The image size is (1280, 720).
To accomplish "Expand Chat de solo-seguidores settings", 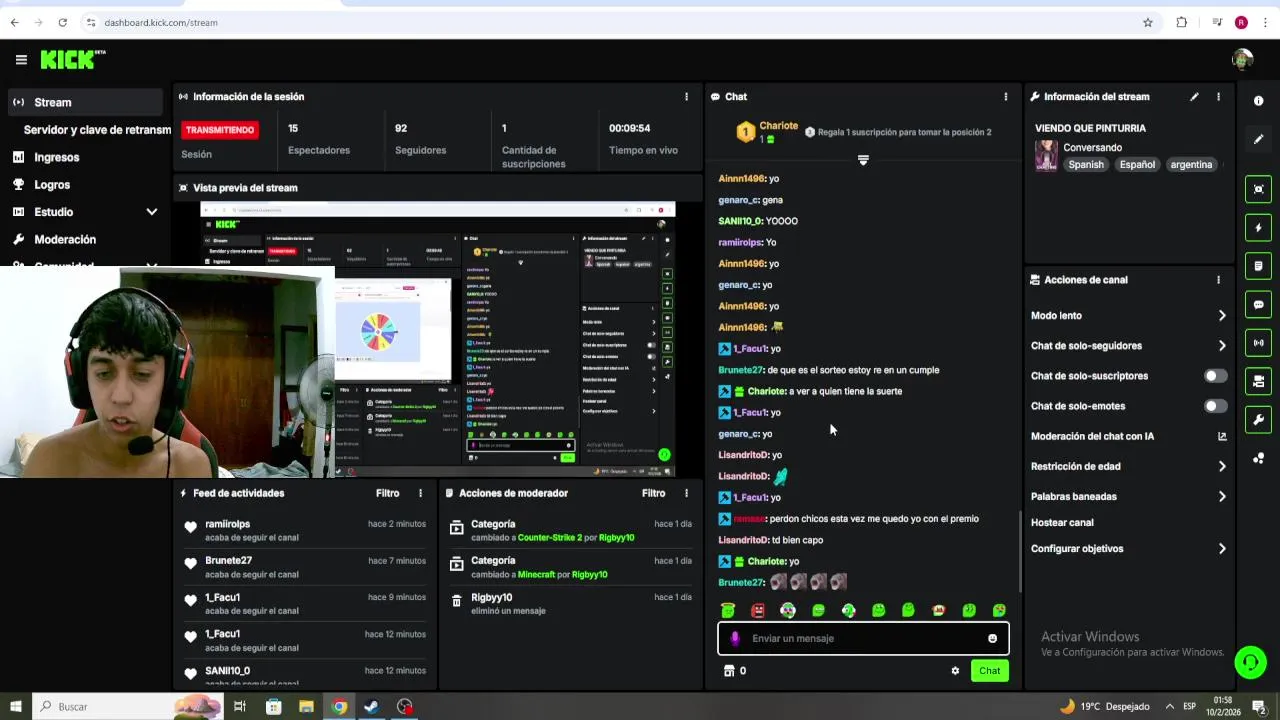I will click(1222, 346).
